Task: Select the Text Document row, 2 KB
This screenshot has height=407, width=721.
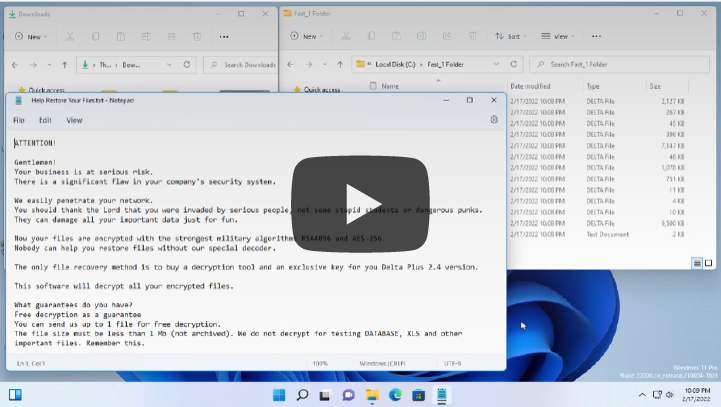Action: point(597,234)
